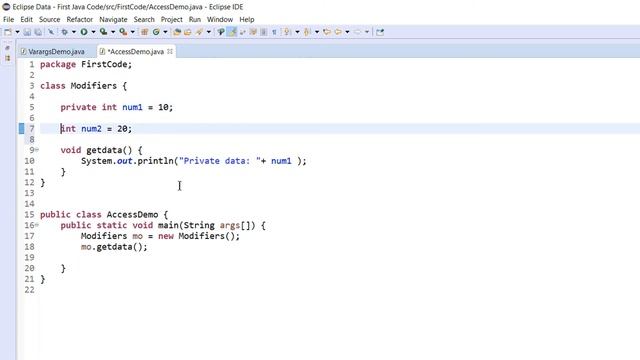This screenshot has width=640, height=360.
Task: Click the Next Annotation icon
Action: 287,32
